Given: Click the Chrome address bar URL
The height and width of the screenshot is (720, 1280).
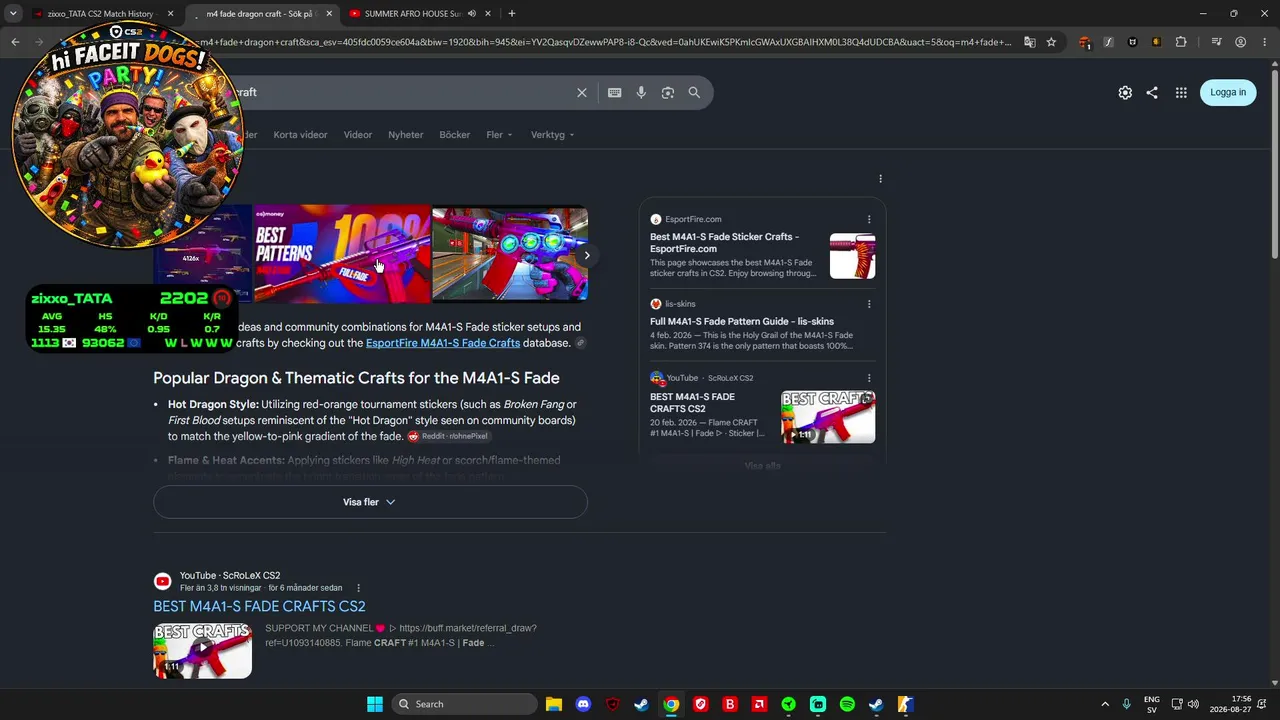Looking at the screenshot, I should click(x=605, y=42).
